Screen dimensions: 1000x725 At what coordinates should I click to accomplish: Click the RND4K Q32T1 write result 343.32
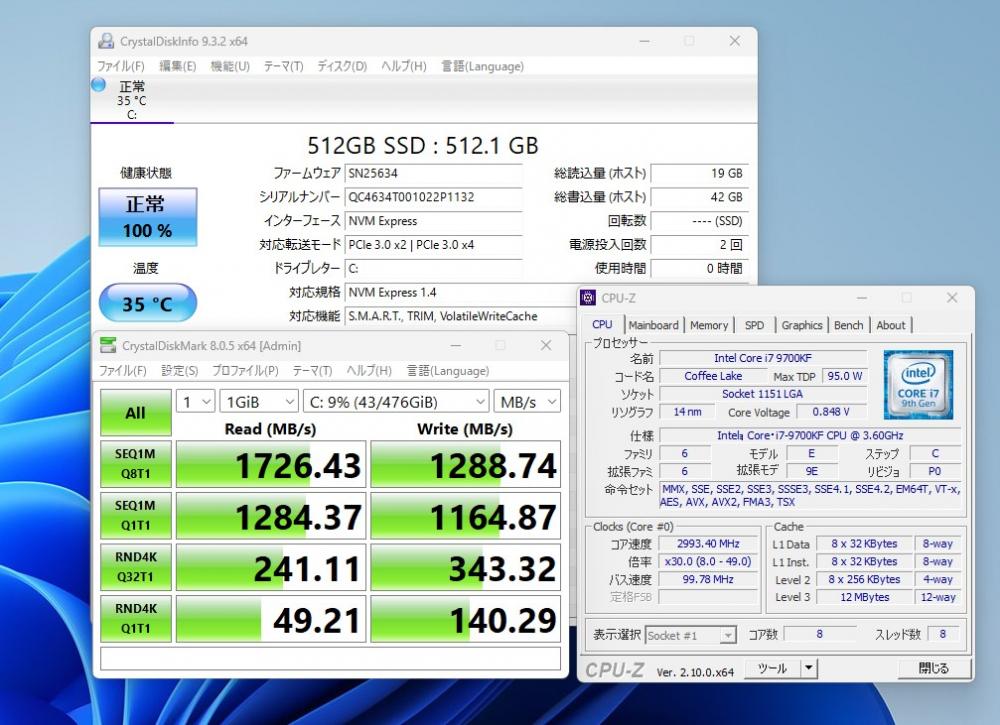pos(466,568)
